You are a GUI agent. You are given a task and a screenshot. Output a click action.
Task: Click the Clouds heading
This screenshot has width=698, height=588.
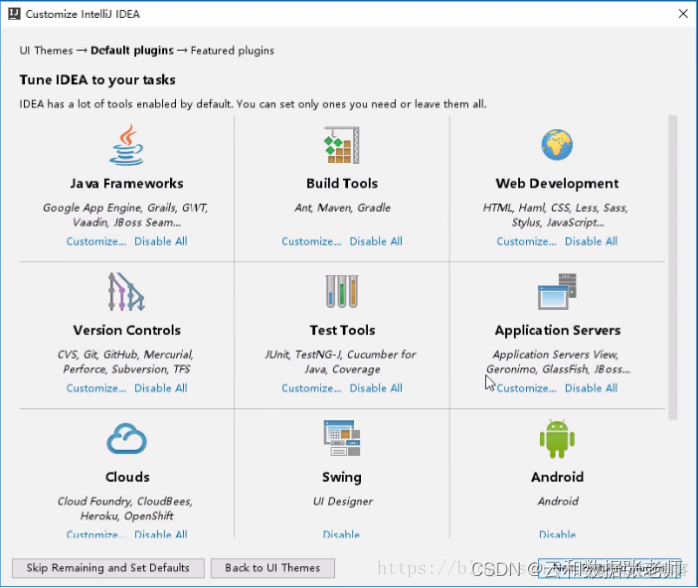click(127, 477)
